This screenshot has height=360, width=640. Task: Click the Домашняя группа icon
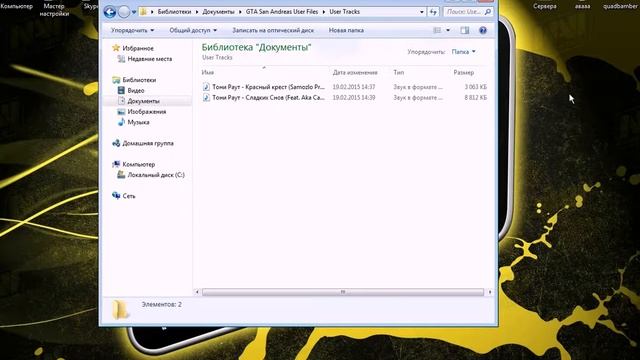click(x=116, y=143)
